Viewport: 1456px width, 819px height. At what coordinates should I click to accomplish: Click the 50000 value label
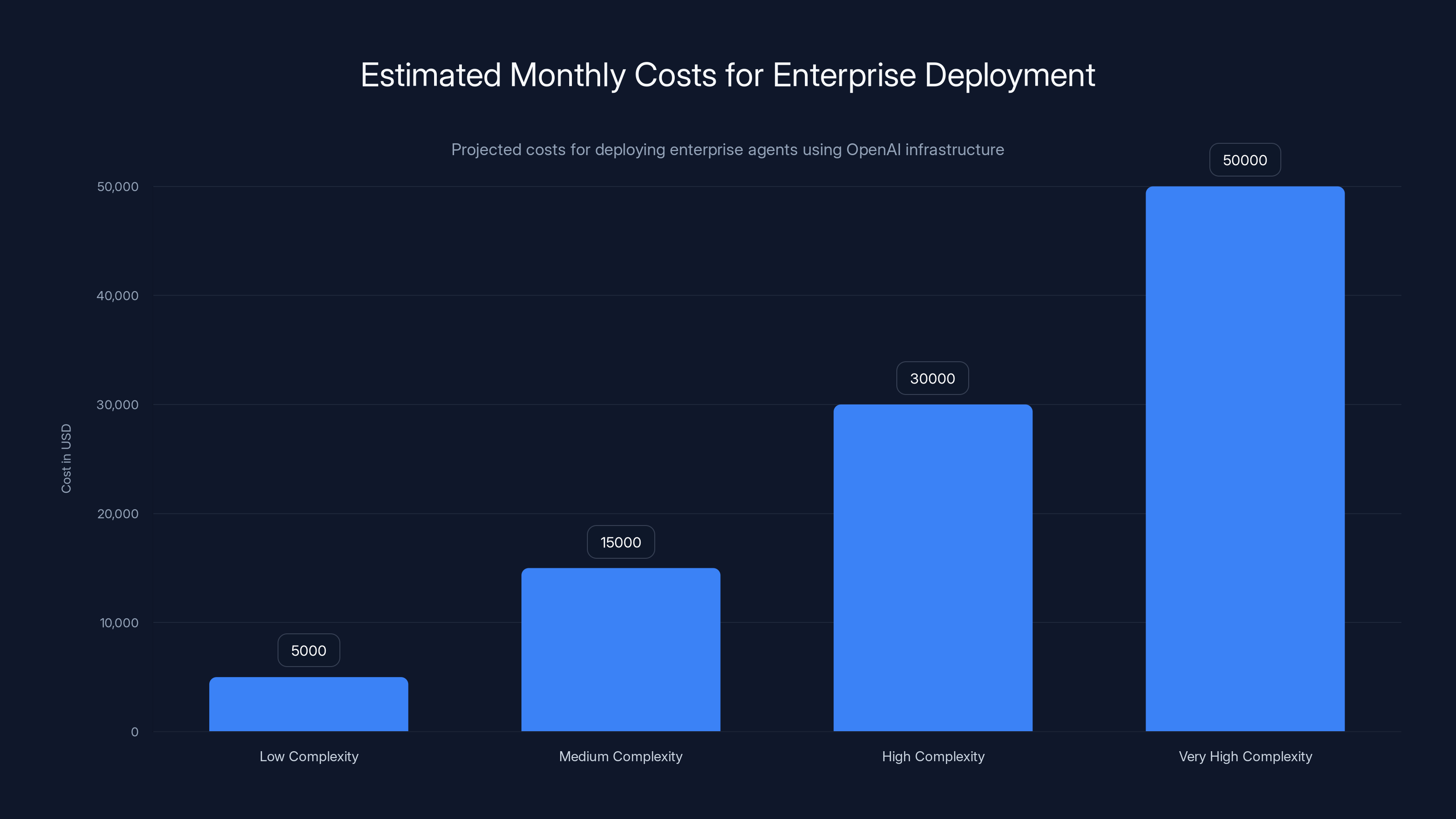pyautogui.click(x=1244, y=159)
